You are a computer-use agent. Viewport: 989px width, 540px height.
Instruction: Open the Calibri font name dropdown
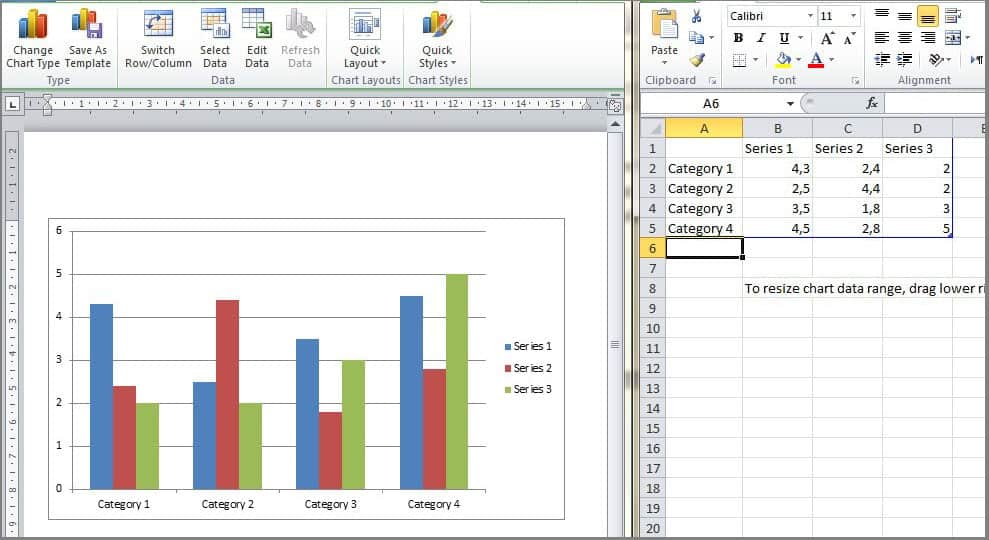[x=810, y=16]
